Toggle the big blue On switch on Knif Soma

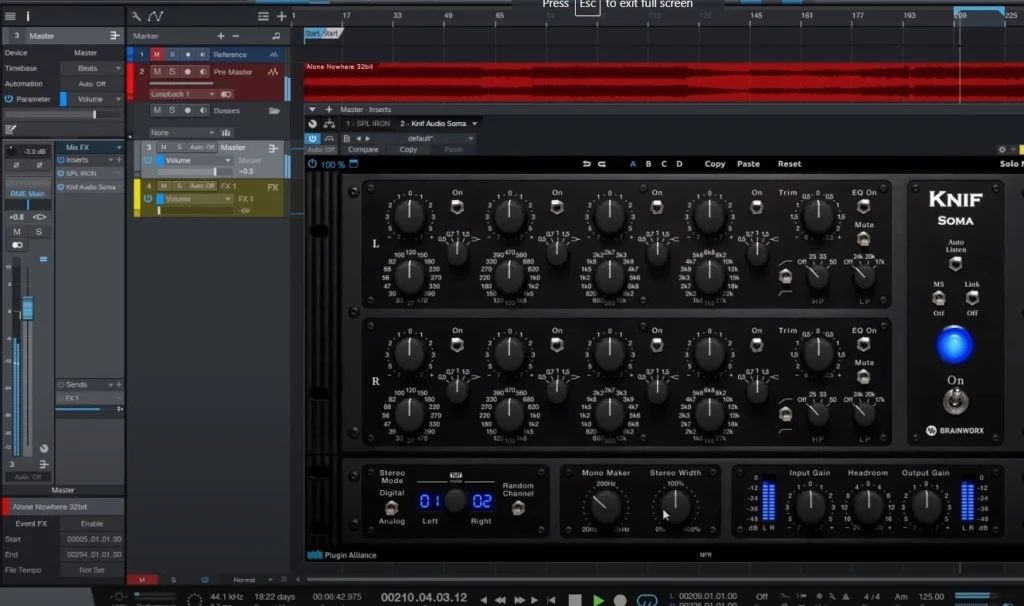coord(955,344)
